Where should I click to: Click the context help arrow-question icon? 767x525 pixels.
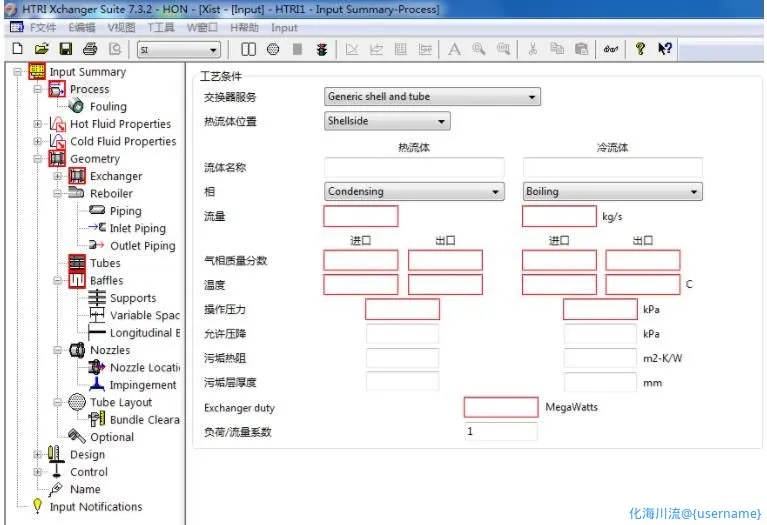(x=665, y=49)
